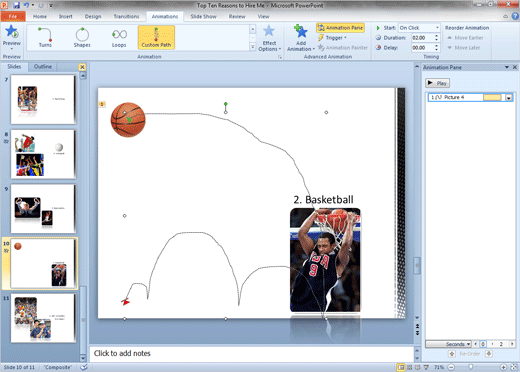Select the slide 8 thumbnail
Screen dimensions: 520x372
coord(43,154)
